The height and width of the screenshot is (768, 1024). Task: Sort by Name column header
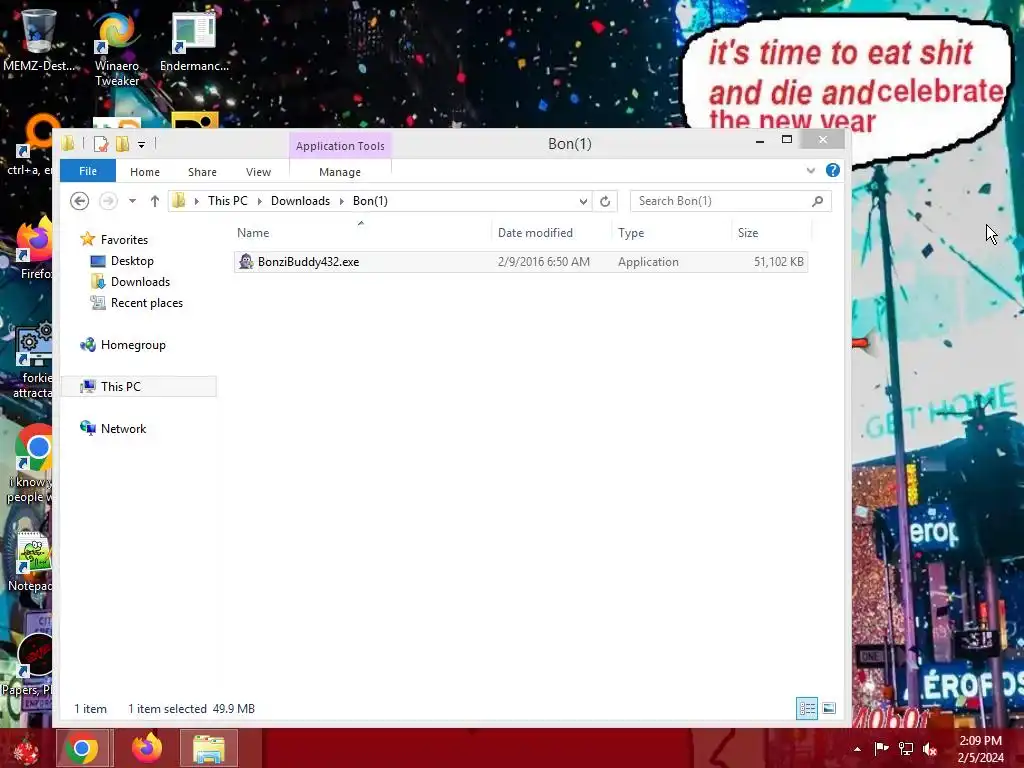pyautogui.click(x=361, y=232)
